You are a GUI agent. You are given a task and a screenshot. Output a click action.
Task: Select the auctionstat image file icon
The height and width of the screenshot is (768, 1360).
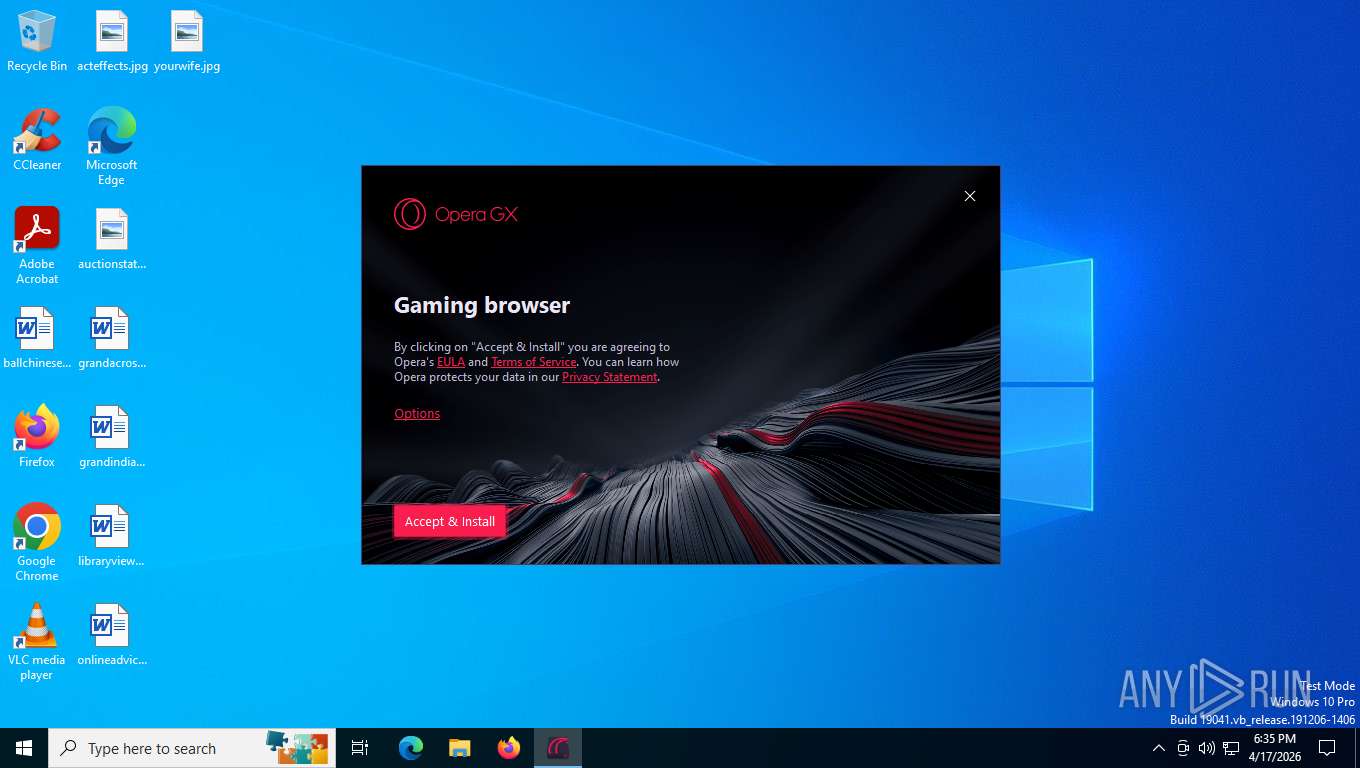pos(112,239)
